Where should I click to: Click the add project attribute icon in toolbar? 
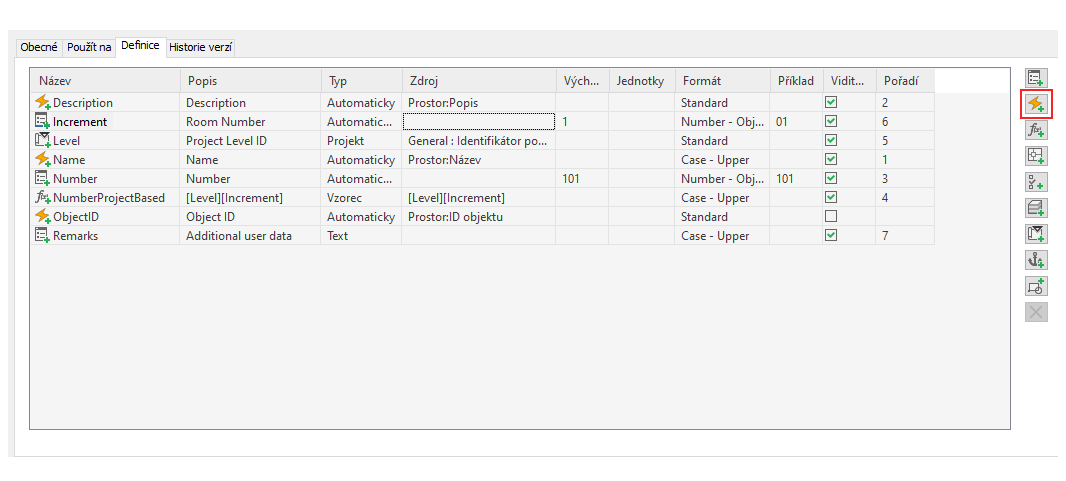(1036, 234)
